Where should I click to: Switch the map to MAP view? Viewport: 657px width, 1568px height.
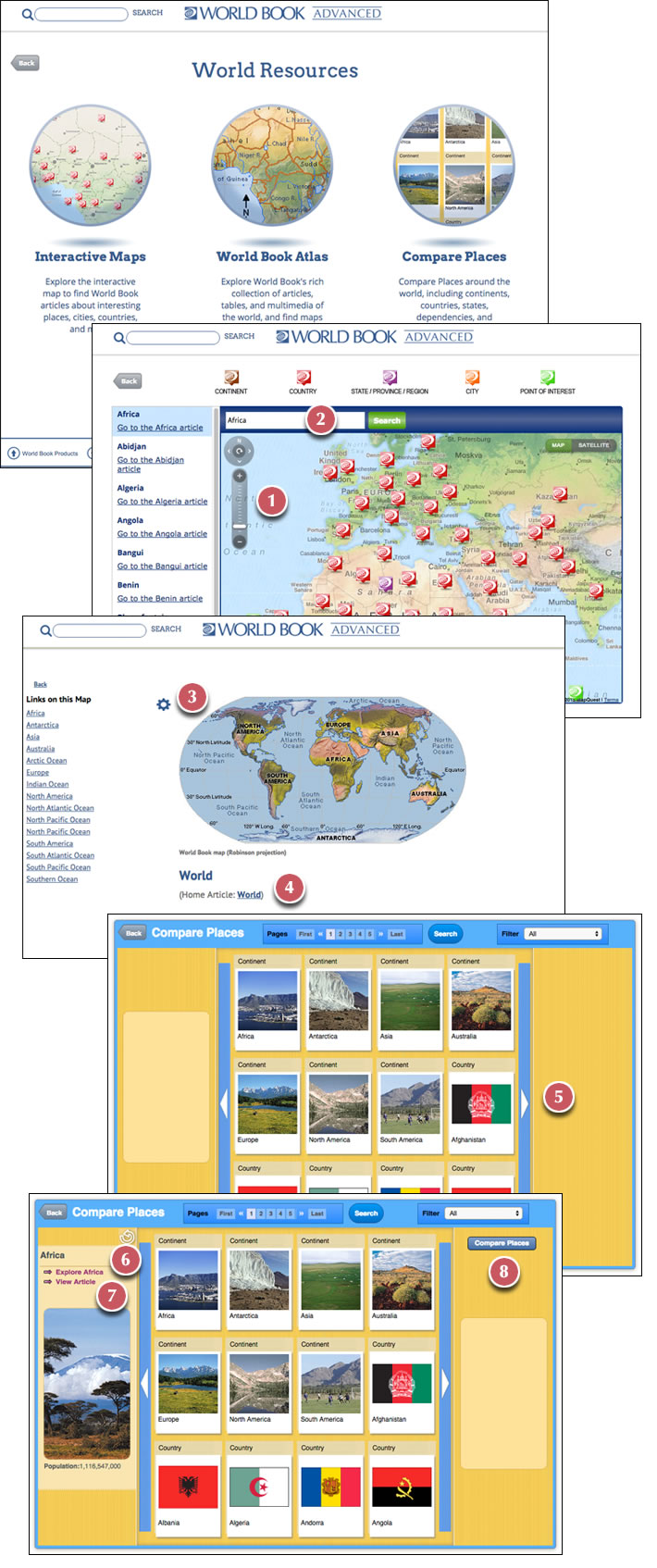tap(558, 445)
